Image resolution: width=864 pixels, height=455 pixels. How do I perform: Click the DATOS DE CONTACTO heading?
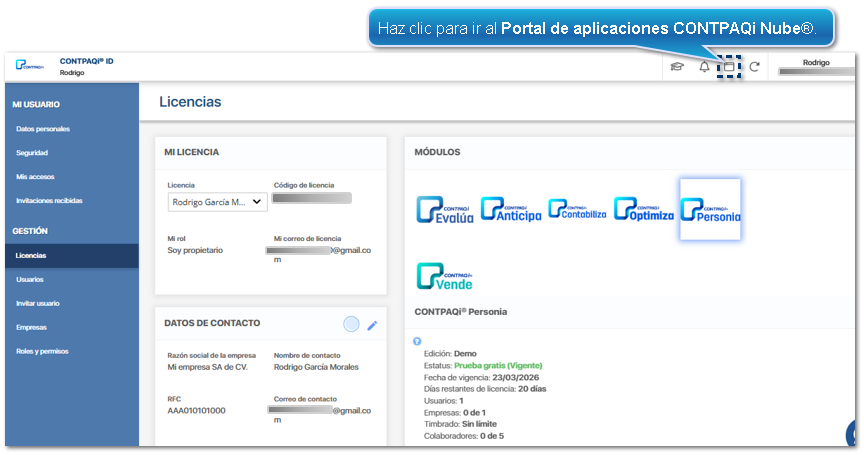pyautogui.click(x=212, y=323)
